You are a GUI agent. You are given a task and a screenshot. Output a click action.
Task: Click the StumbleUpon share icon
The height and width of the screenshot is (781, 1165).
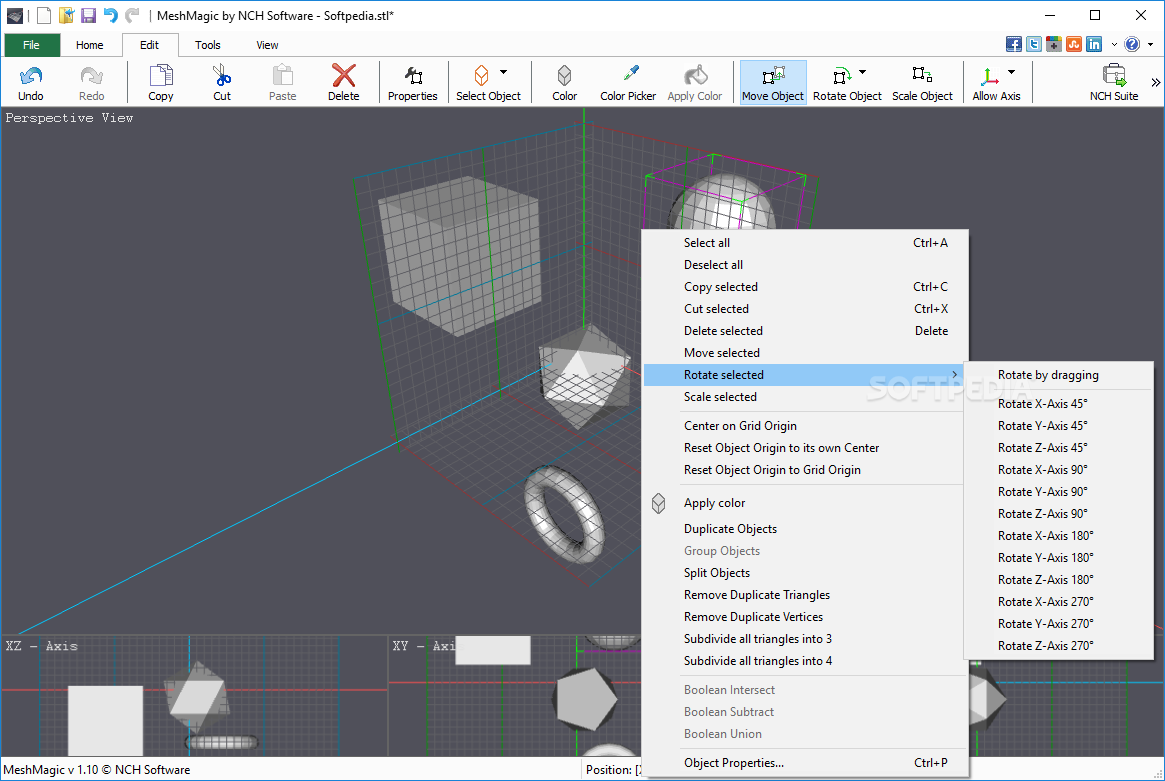(x=1074, y=44)
